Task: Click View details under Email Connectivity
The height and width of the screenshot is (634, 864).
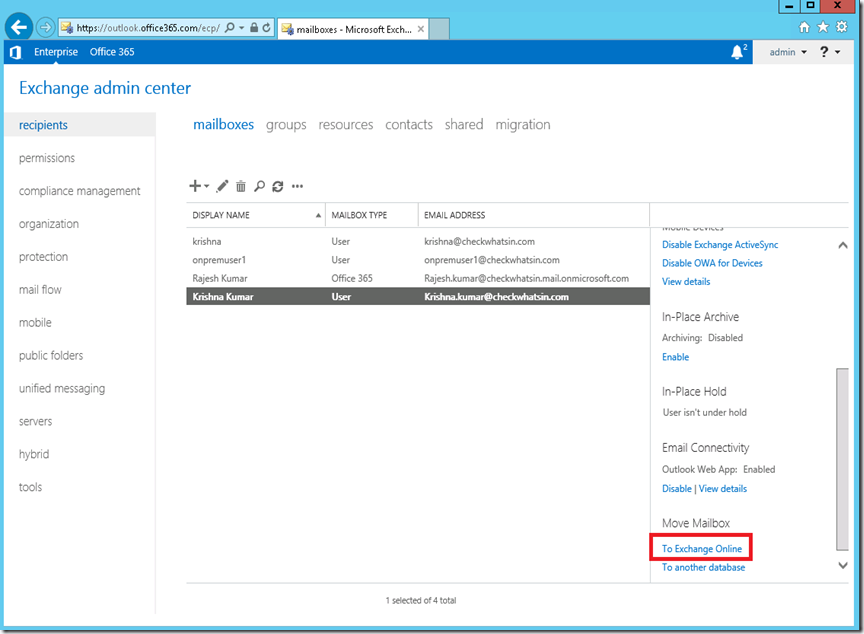Action: [723, 489]
